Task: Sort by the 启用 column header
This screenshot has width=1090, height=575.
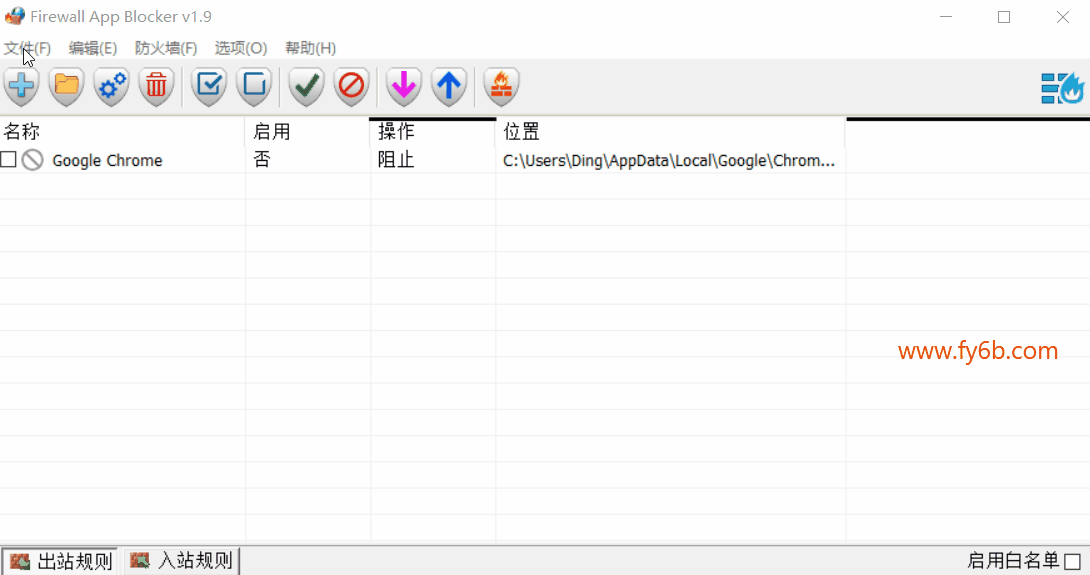Action: 307,131
